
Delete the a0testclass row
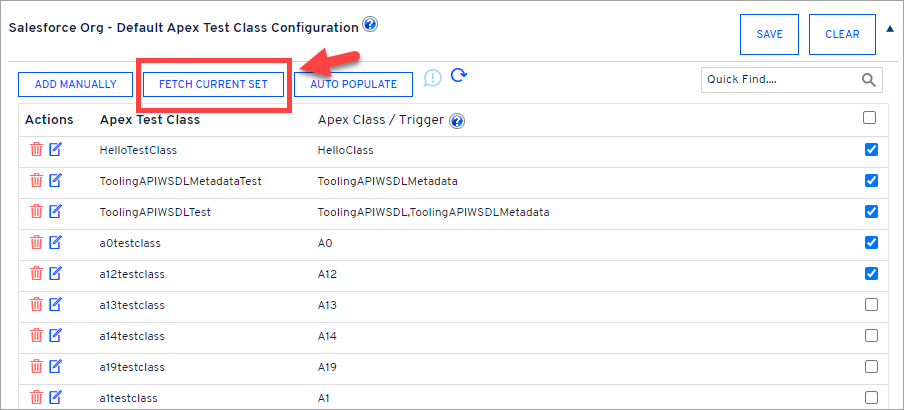coord(36,243)
